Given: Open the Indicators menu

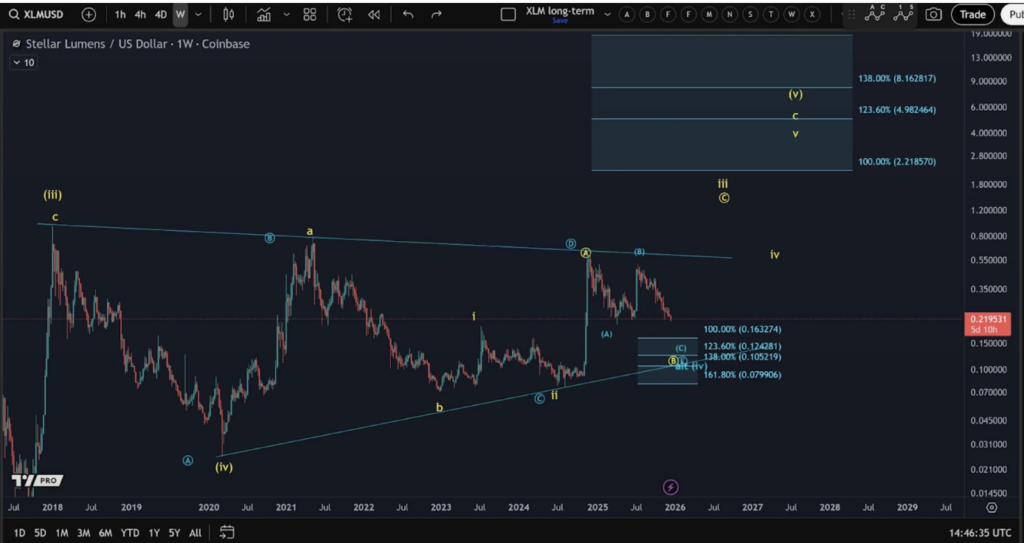Looking at the screenshot, I should click(264, 14).
